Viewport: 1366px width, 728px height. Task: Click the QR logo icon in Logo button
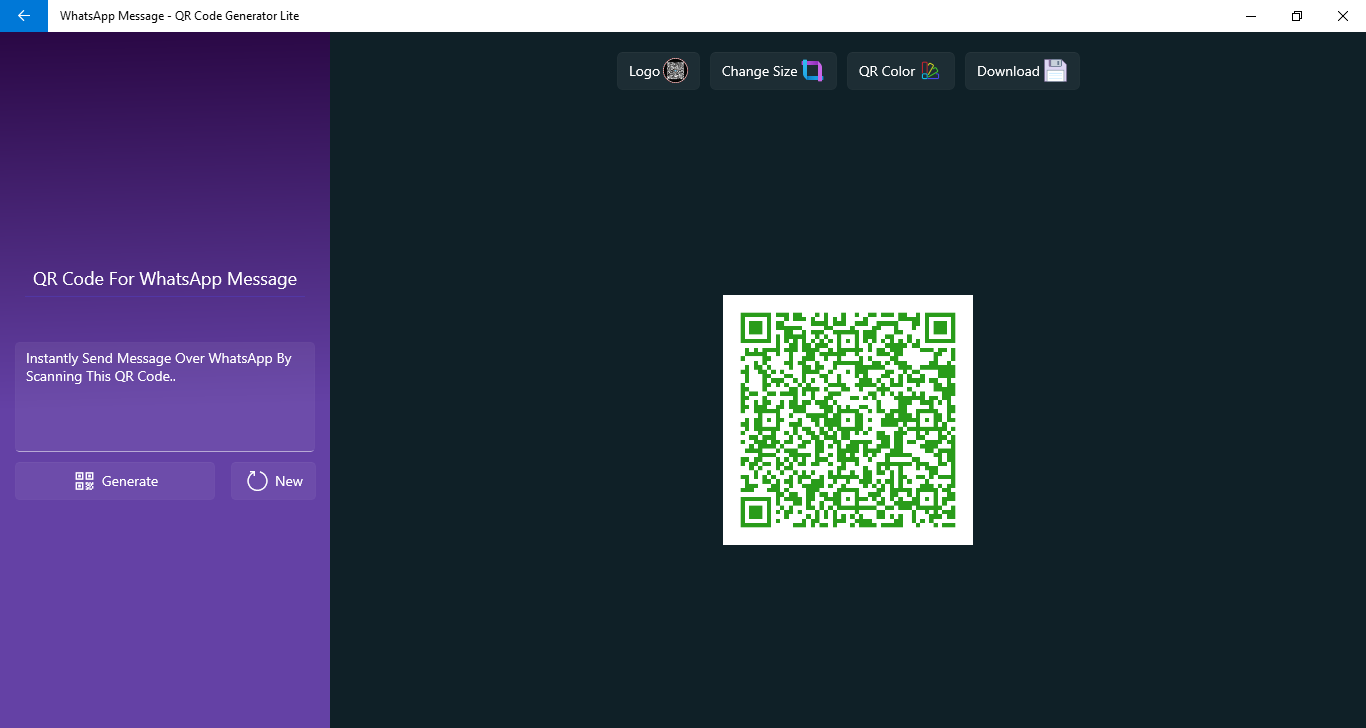point(676,71)
